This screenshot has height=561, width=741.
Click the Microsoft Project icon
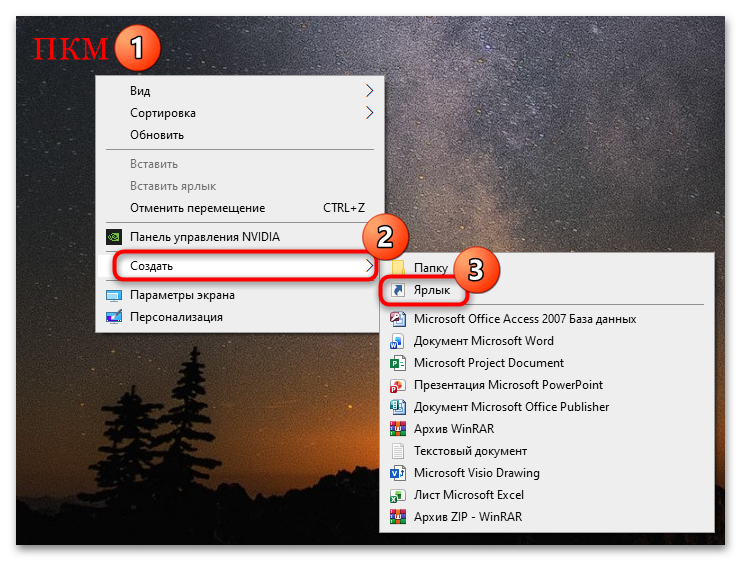[398, 363]
